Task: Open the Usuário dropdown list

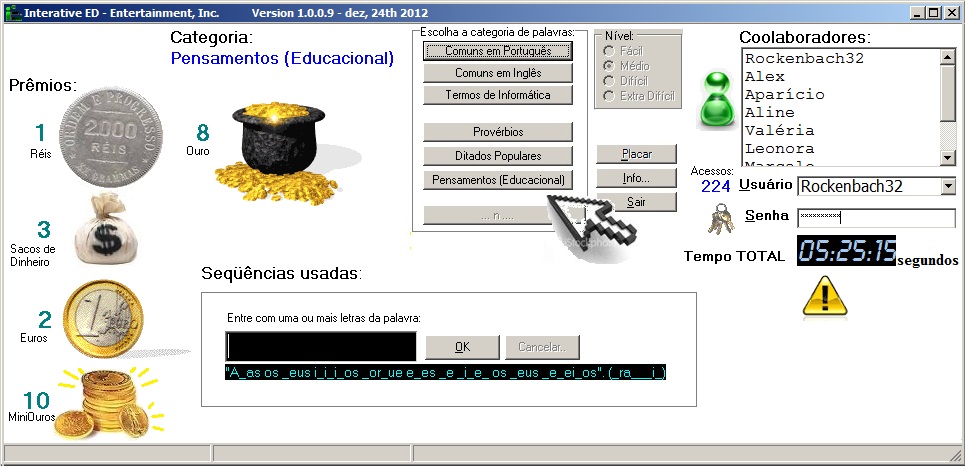Action: coord(947,186)
